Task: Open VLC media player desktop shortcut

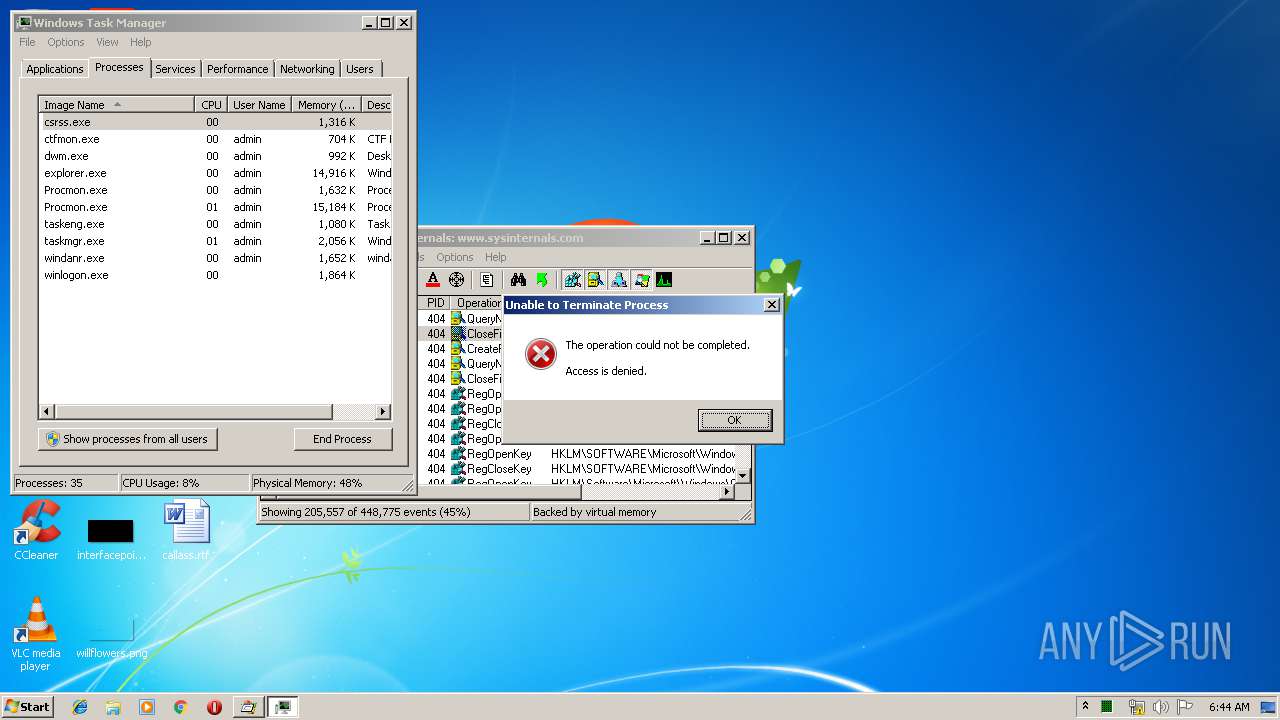Action: (x=36, y=634)
